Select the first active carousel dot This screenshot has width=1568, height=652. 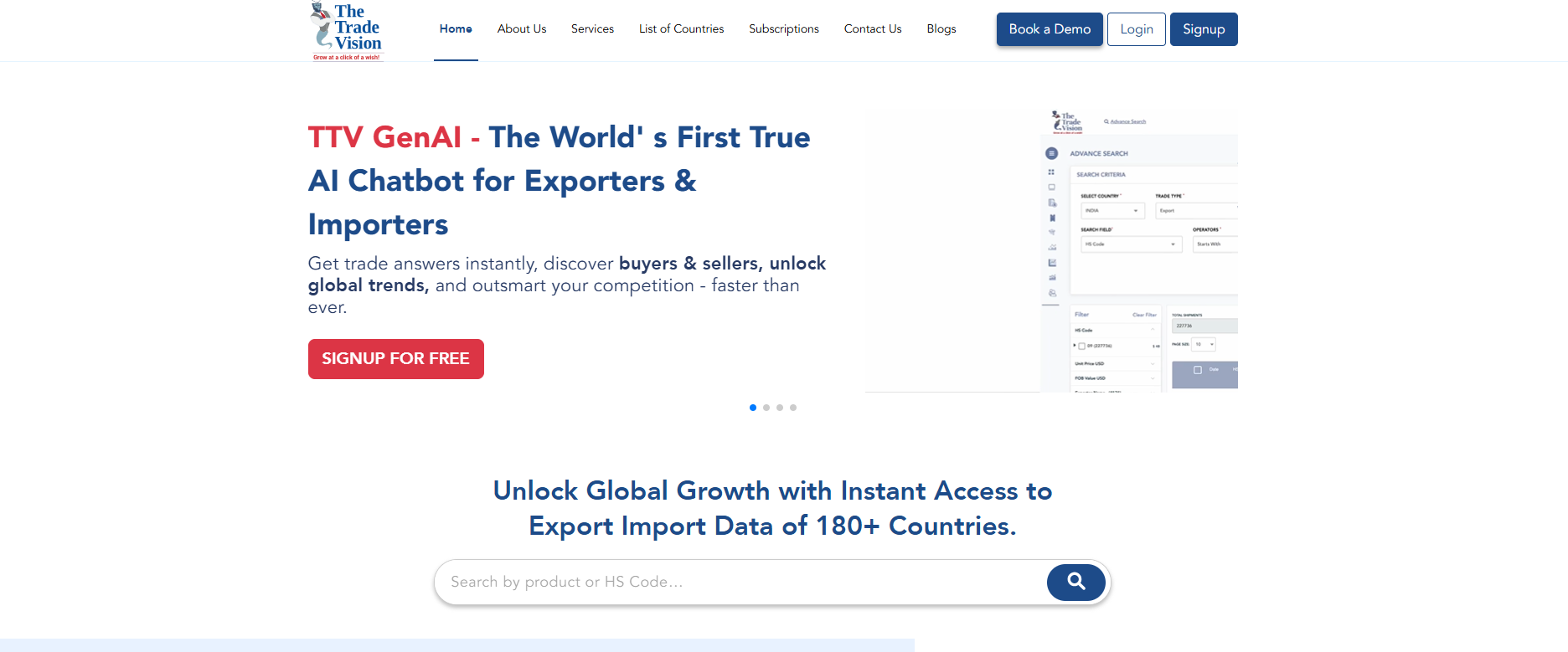753,408
